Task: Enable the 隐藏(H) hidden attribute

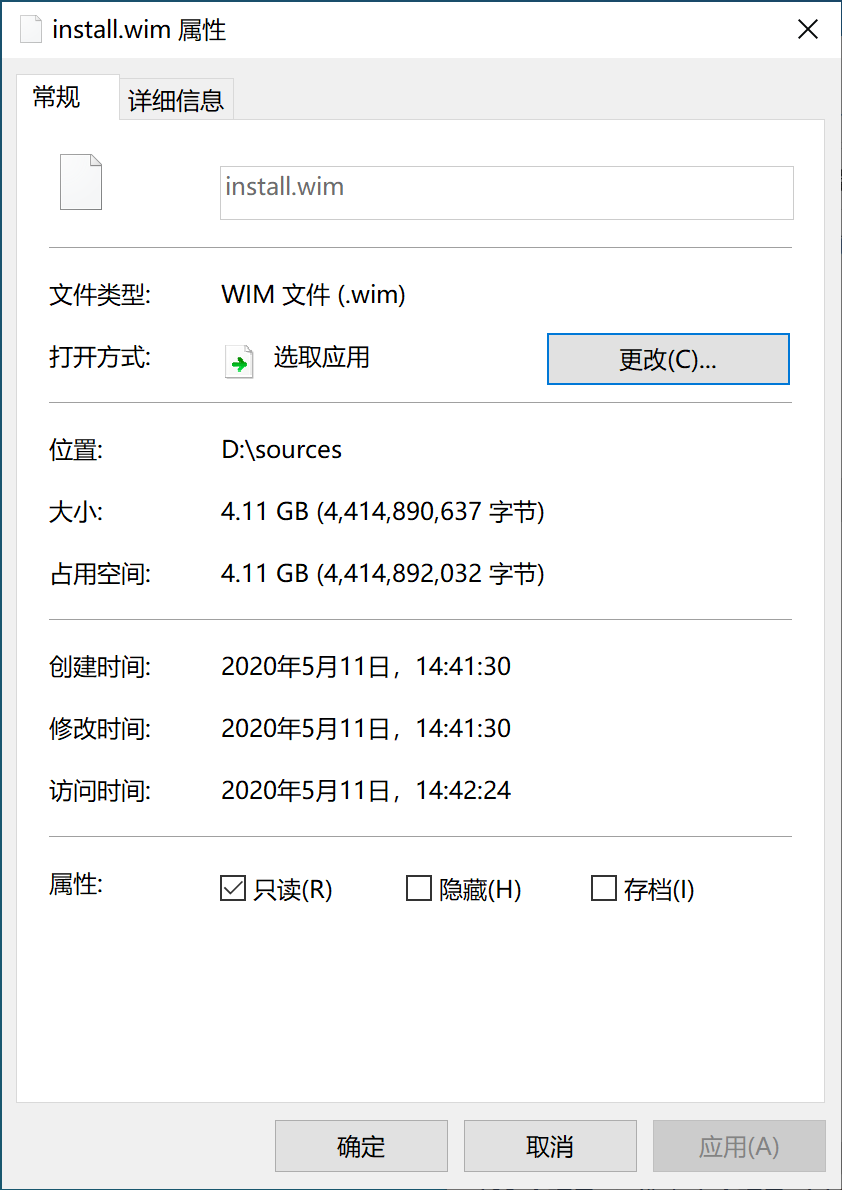Action: (x=418, y=888)
